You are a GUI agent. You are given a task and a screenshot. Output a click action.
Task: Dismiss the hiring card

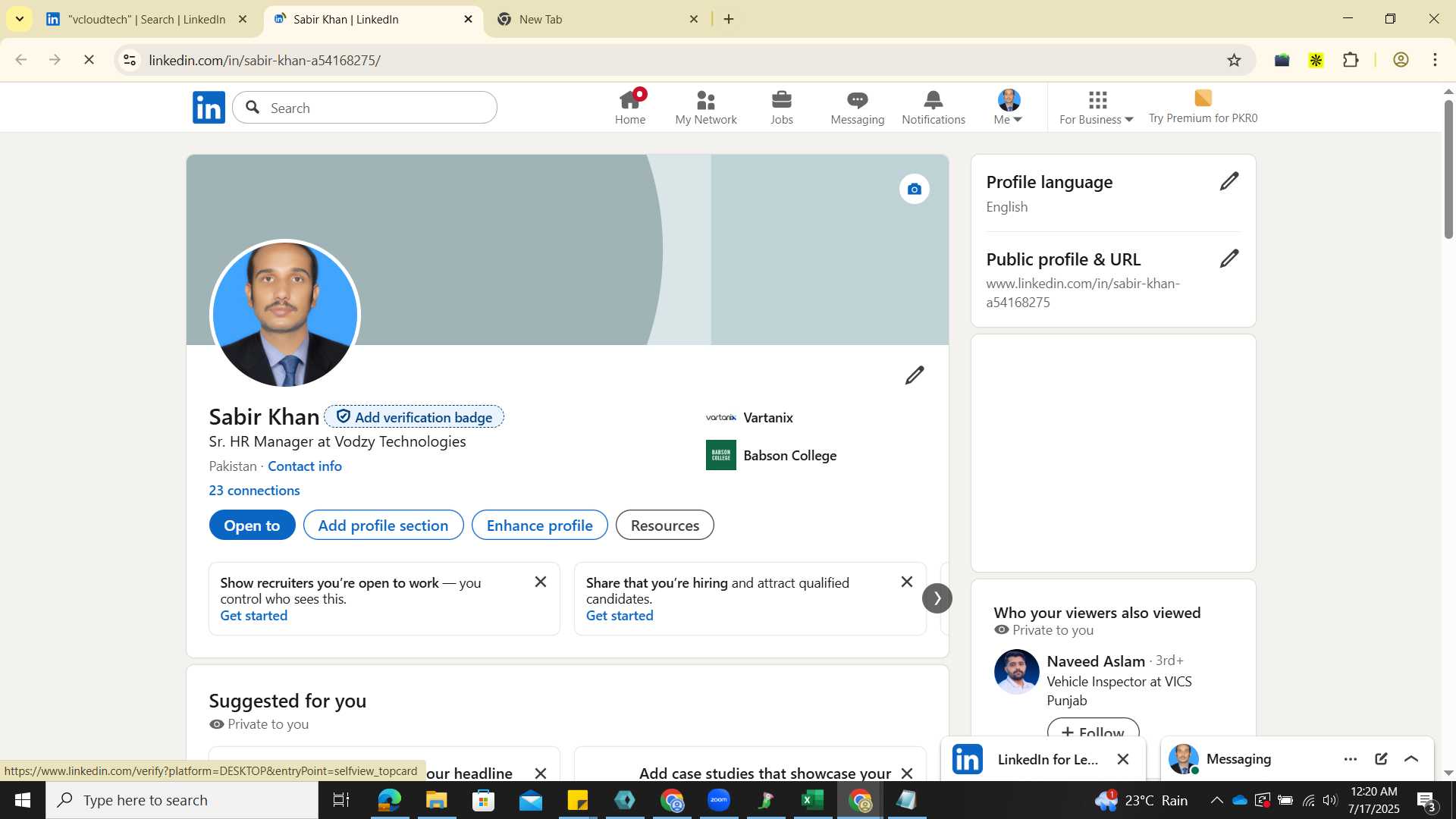tap(907, 582)
